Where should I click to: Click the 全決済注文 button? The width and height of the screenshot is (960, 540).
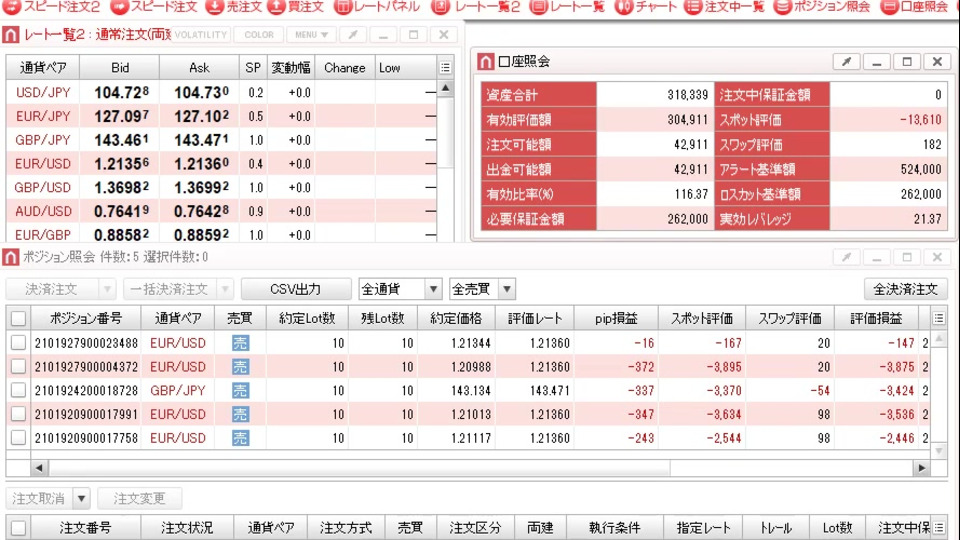tap(905, 289)
